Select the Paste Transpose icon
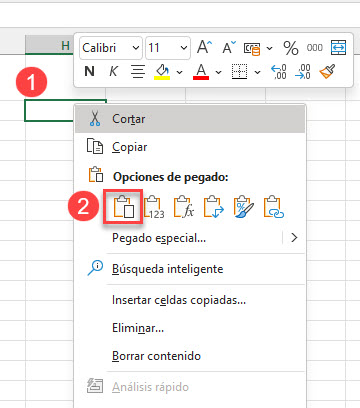 [214, 207]
